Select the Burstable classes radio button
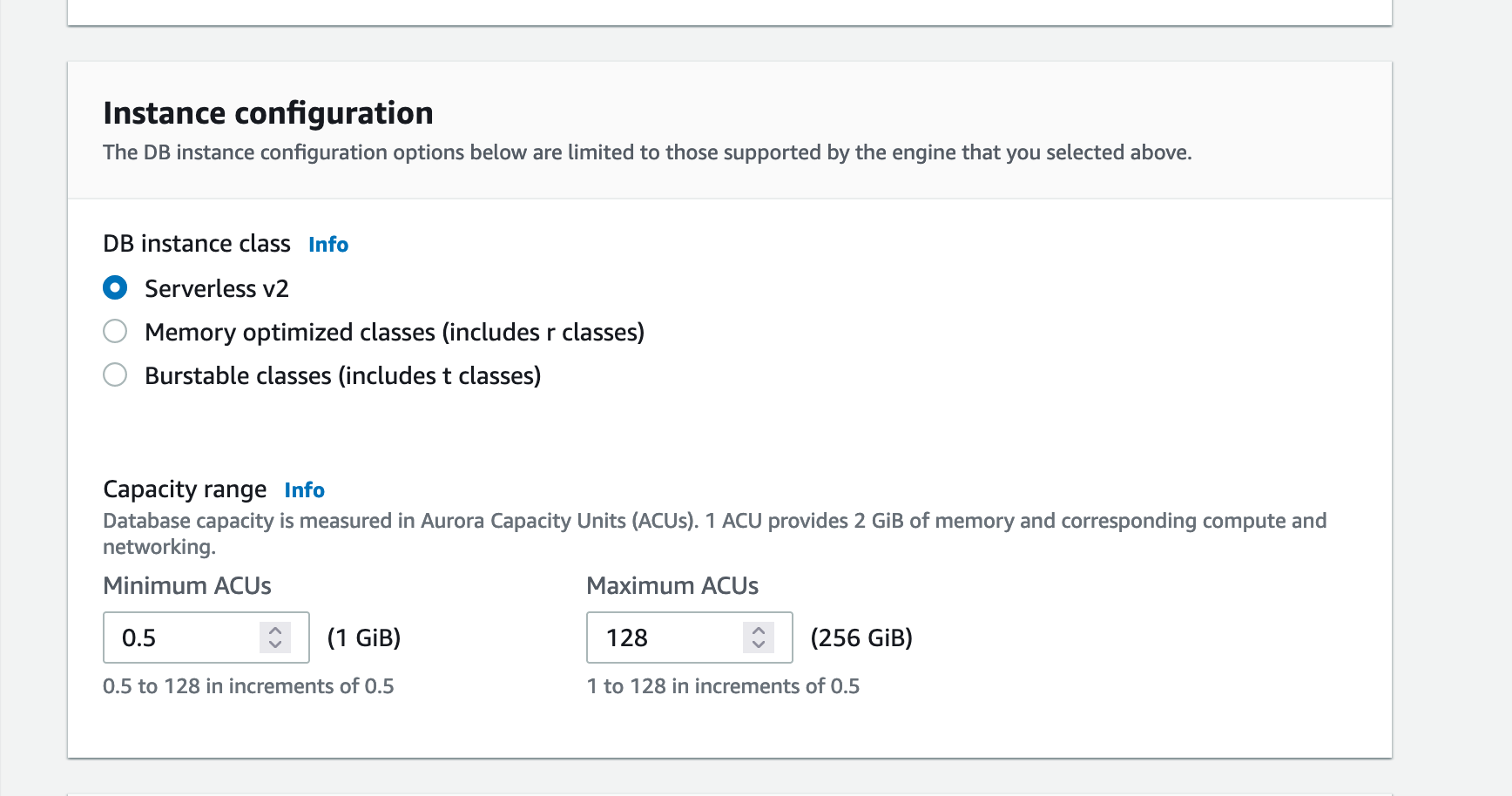 point(115,375)
